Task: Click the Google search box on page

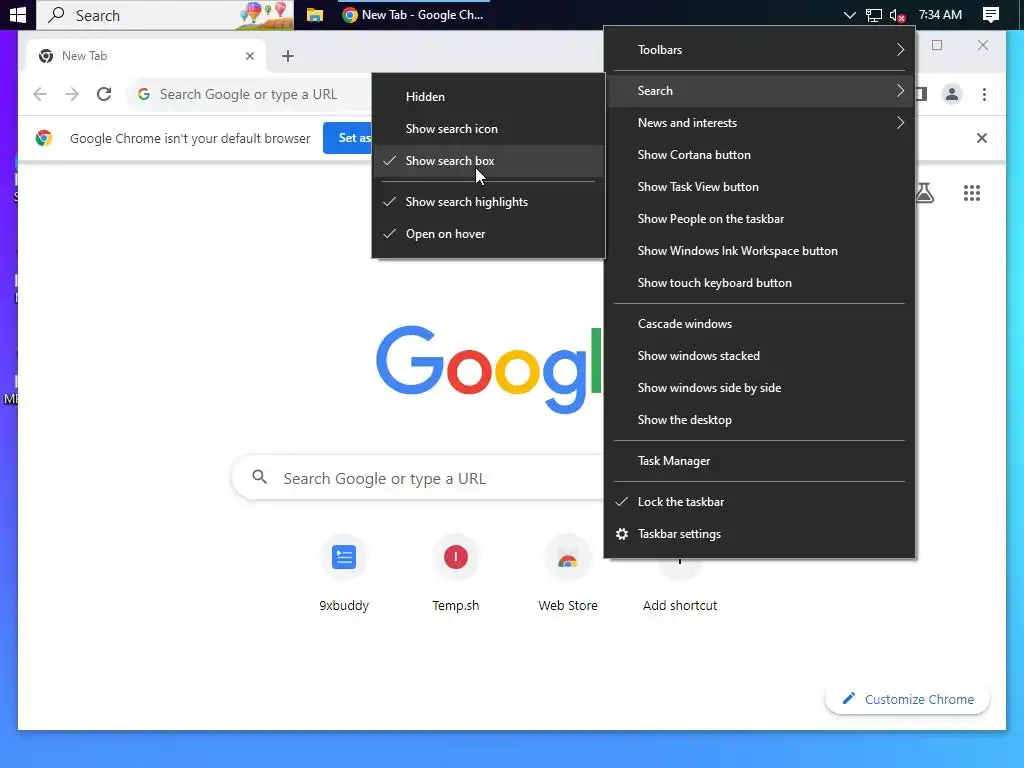Action: tap(418, 478)
